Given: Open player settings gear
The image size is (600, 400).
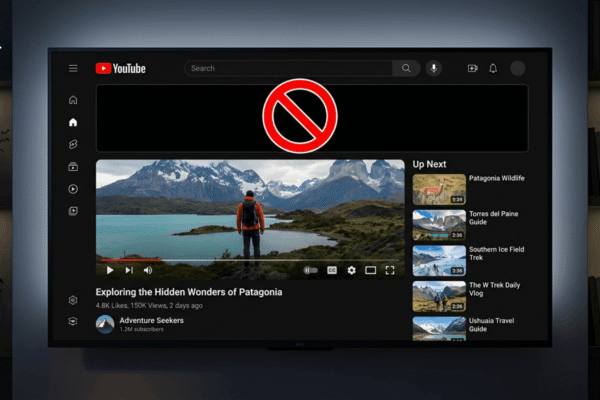Looking at the screenshot, I should coord(351,270).
